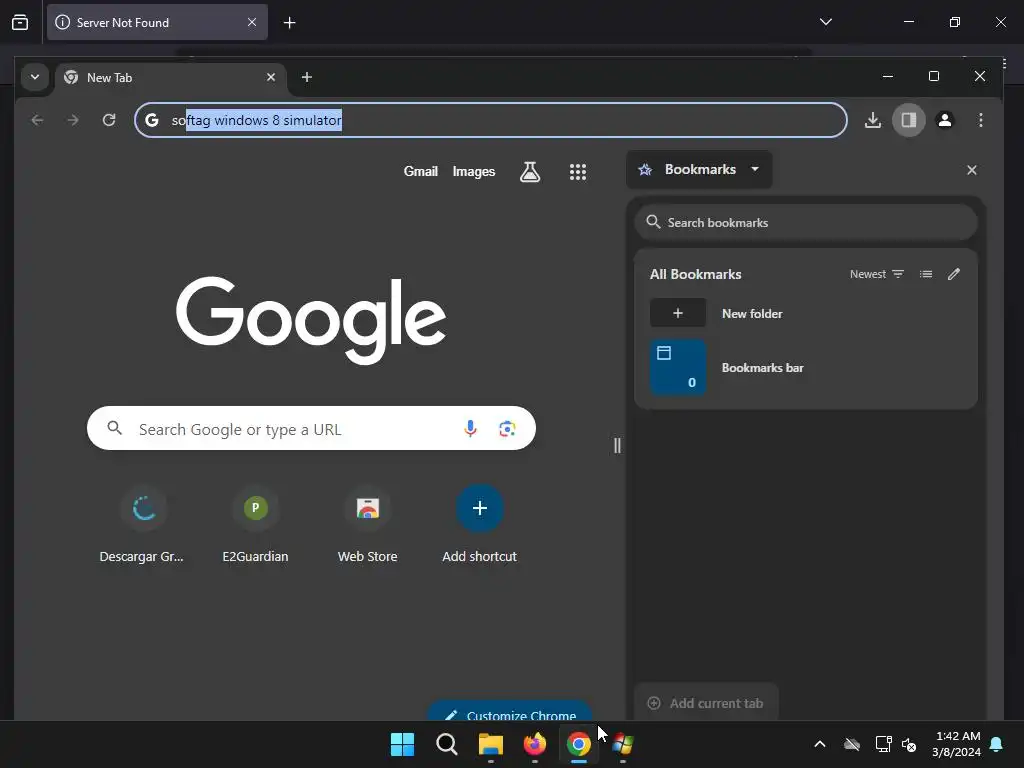Click the magnifier icon in Google search box
The width and height of the screenshot is (1024, 768).
(114, 428)
